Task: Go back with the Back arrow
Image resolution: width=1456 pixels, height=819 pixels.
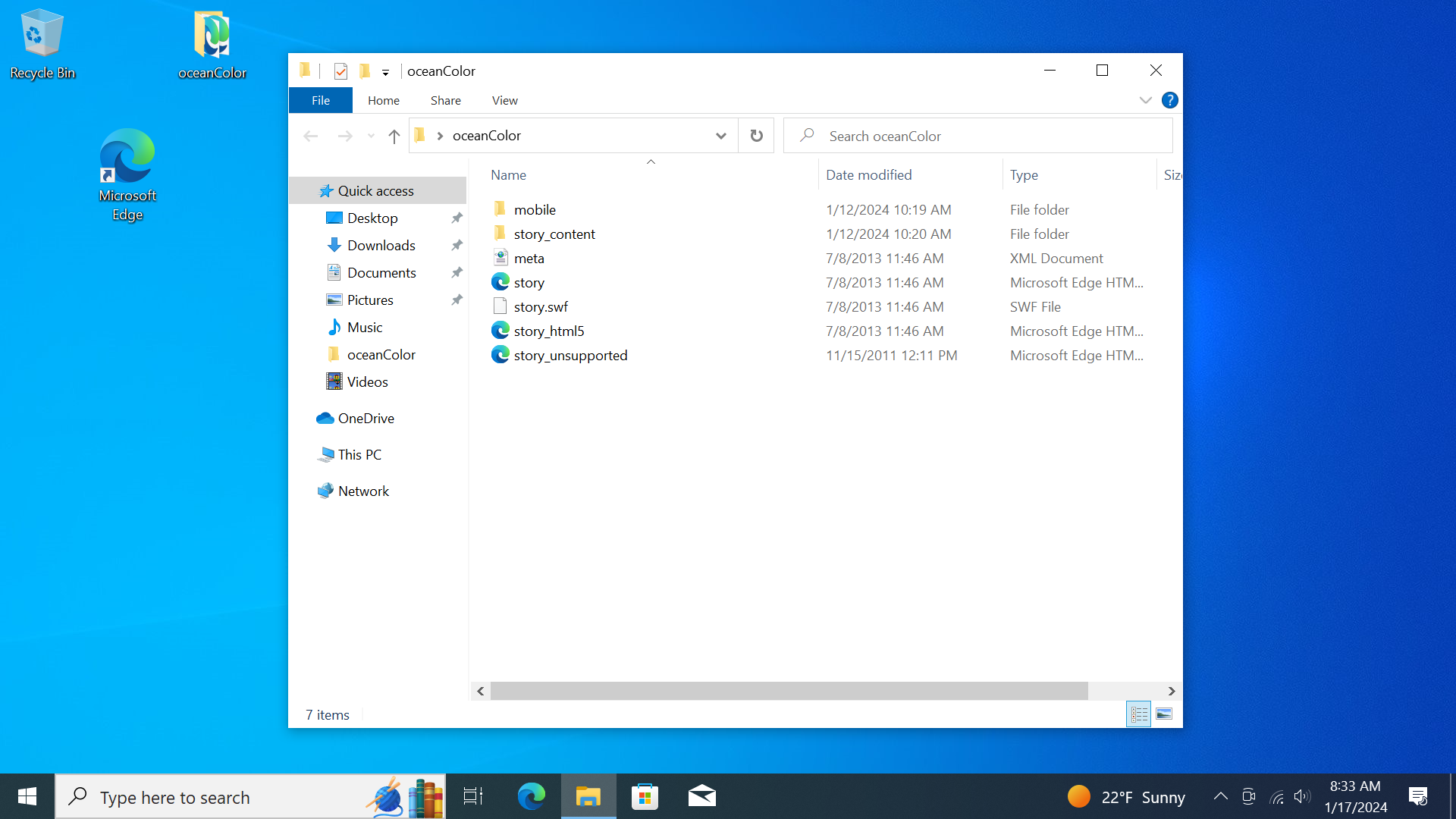Action: tap(310, 136)
